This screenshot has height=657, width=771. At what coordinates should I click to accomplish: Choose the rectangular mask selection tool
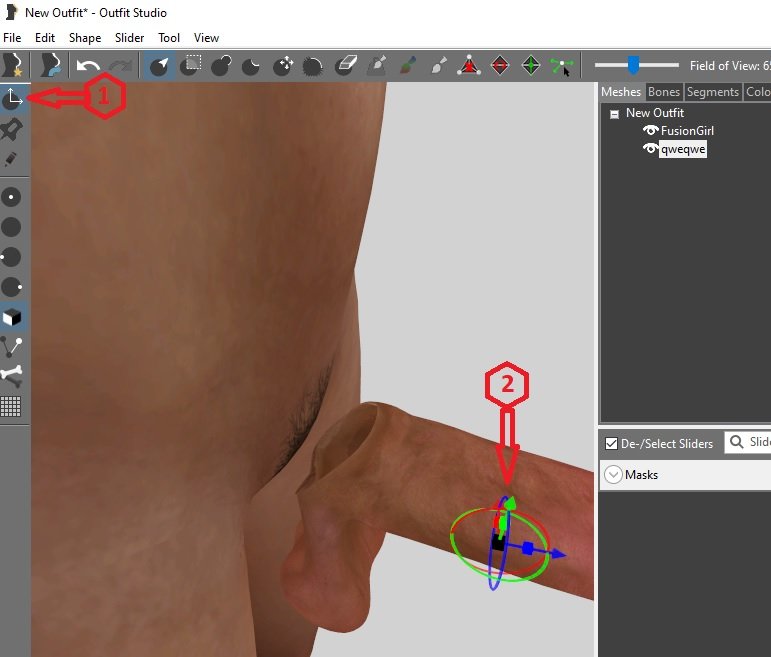click(191, 66)
